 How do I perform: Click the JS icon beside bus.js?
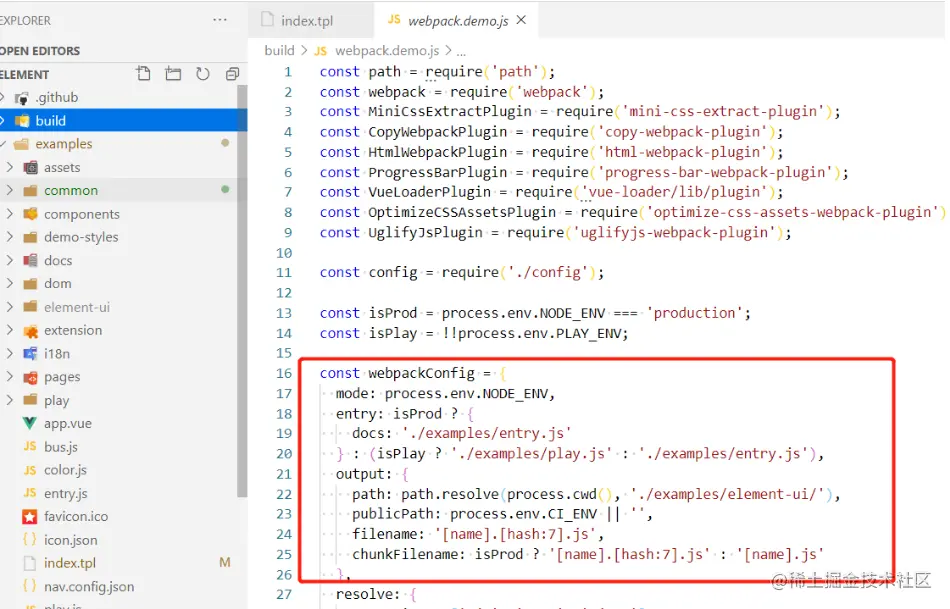tap(30, 447)
